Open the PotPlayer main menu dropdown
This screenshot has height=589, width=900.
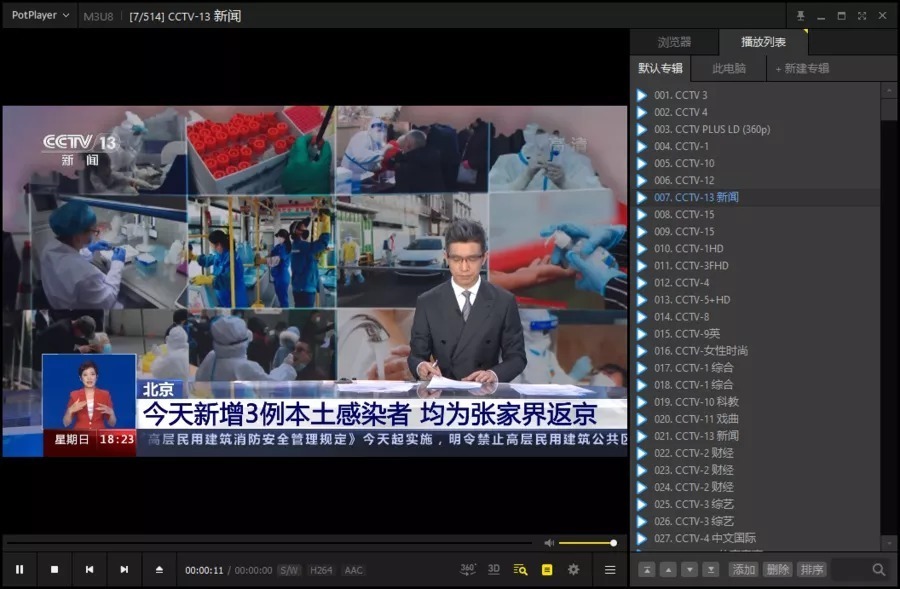(x=40, y=15)
